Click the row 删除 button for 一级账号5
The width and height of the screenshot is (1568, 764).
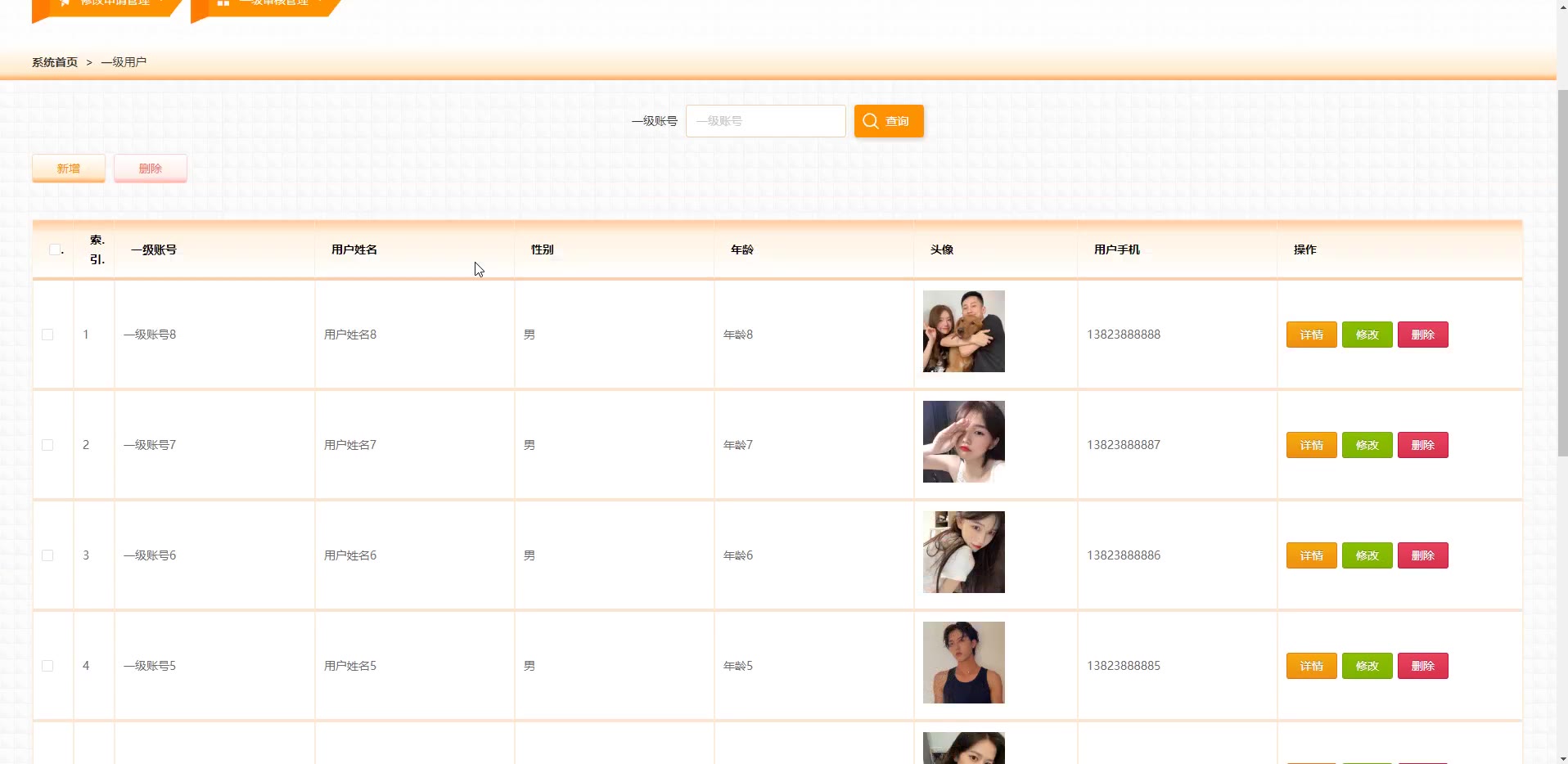[1423, 666]
